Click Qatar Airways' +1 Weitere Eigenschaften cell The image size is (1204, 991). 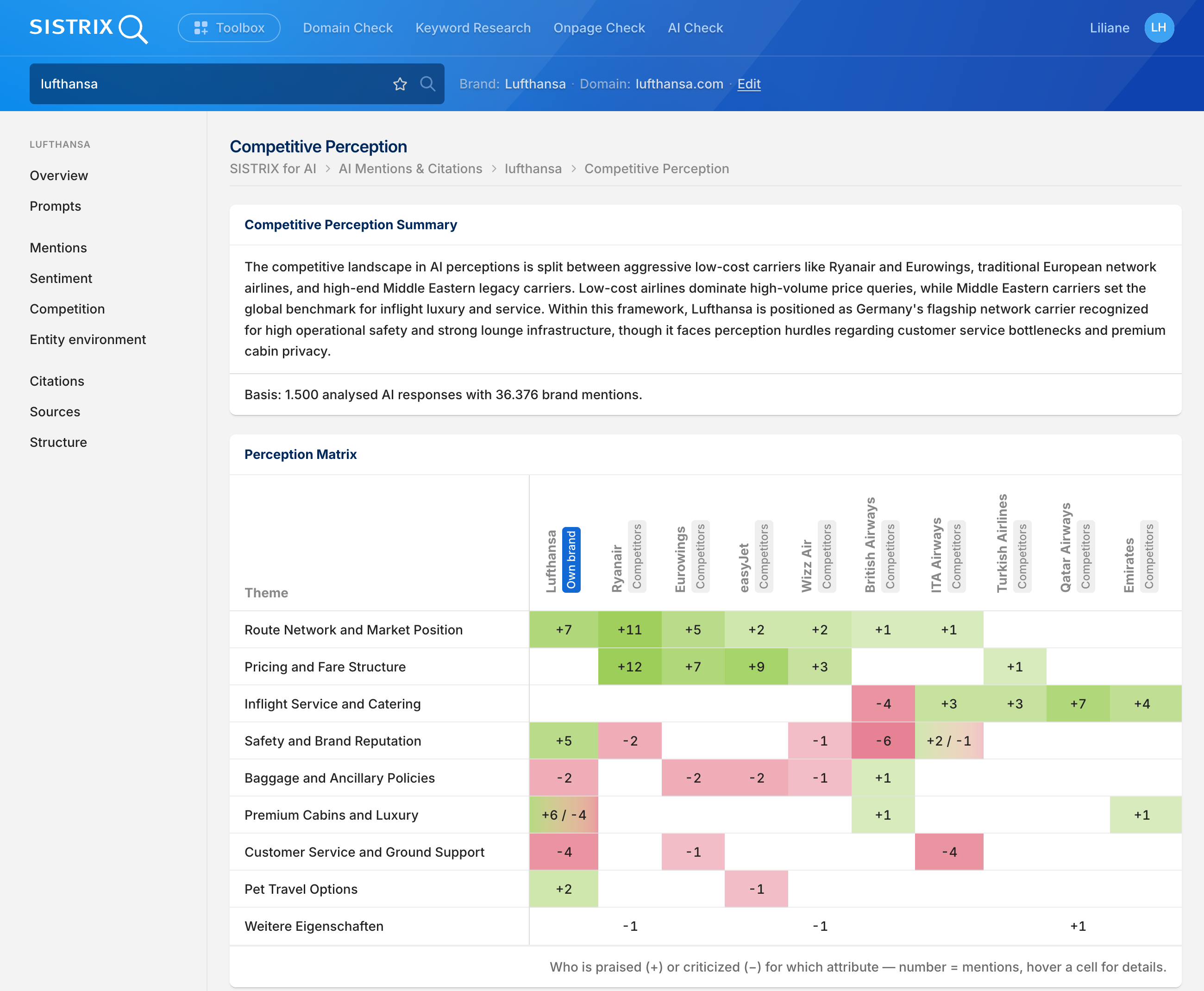click(1078, 927)
